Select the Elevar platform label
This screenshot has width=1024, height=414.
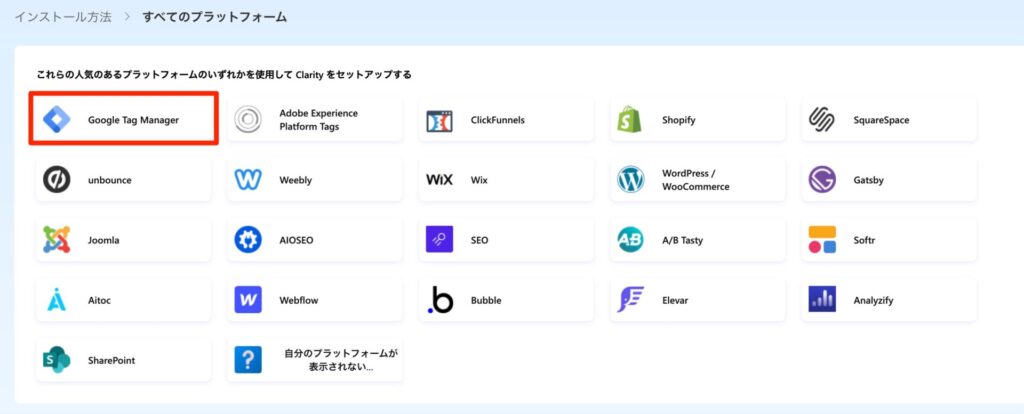tap(675, 300)
